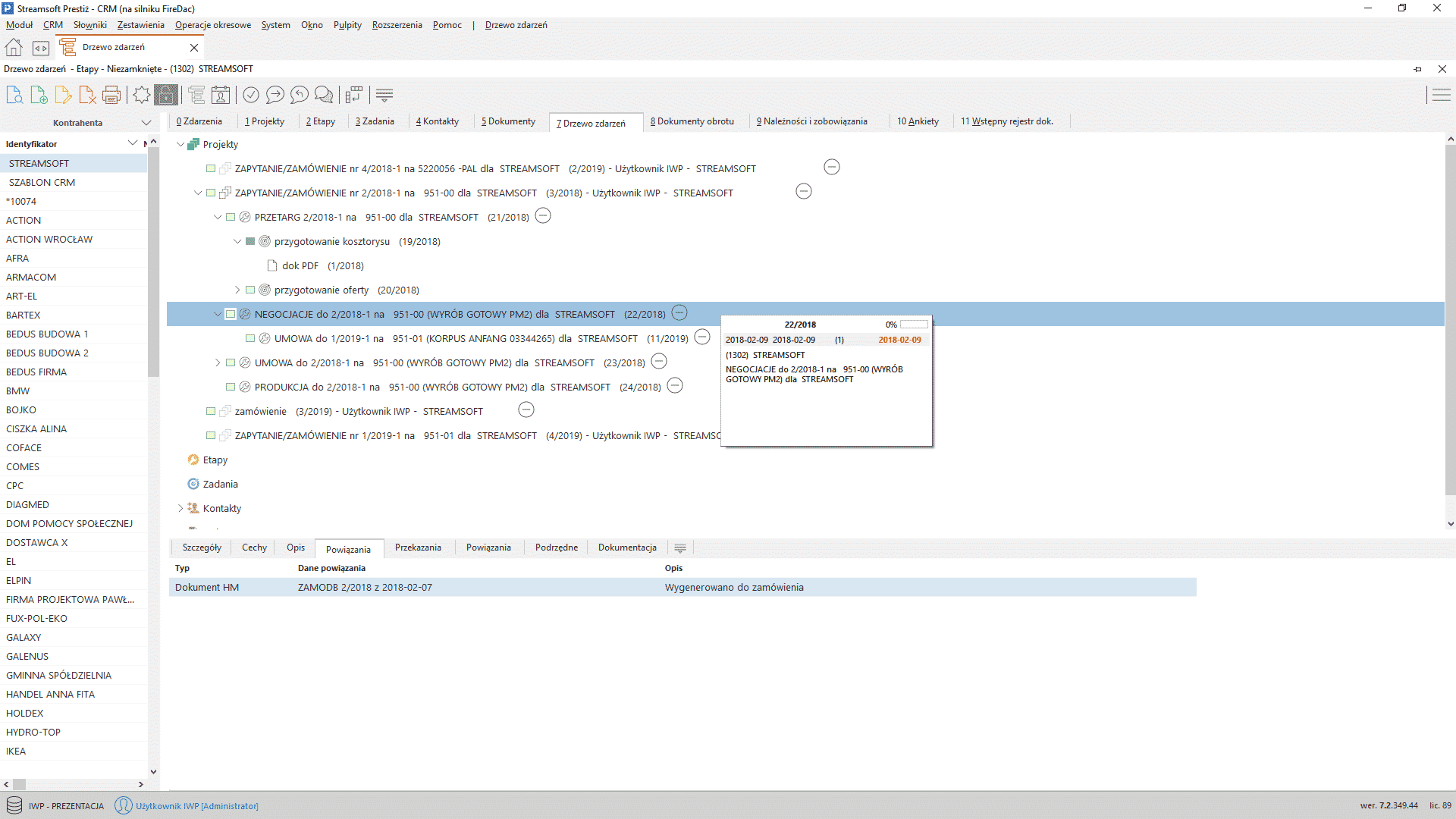The height and width of the screenshot is (819, 1456).
Task: Click the circled checkmark icon in the toolbar
Action: click(251, 95)
